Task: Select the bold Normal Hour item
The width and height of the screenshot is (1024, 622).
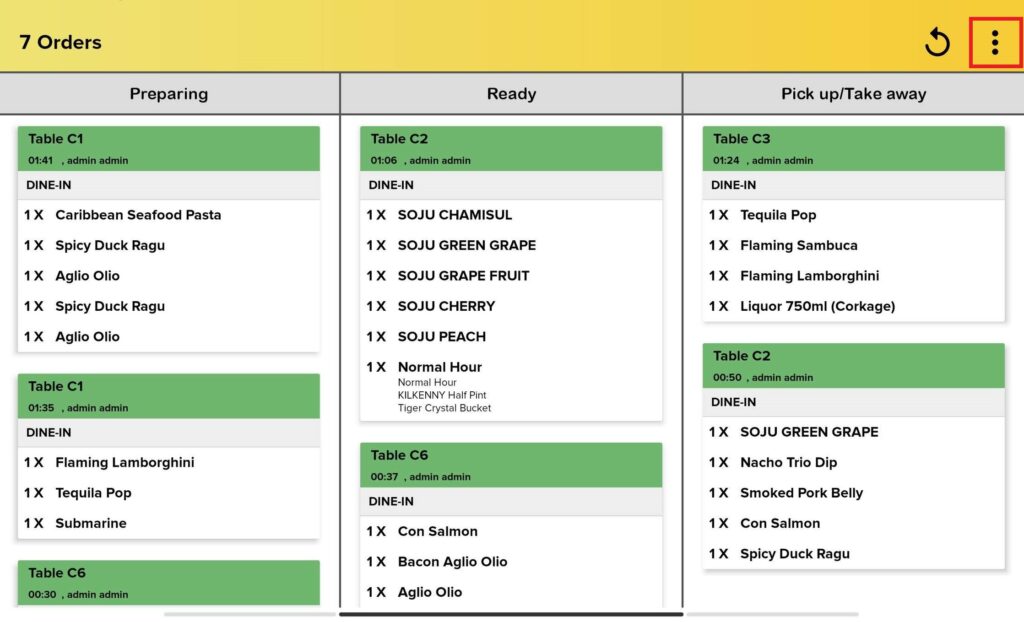Action: 440,367
